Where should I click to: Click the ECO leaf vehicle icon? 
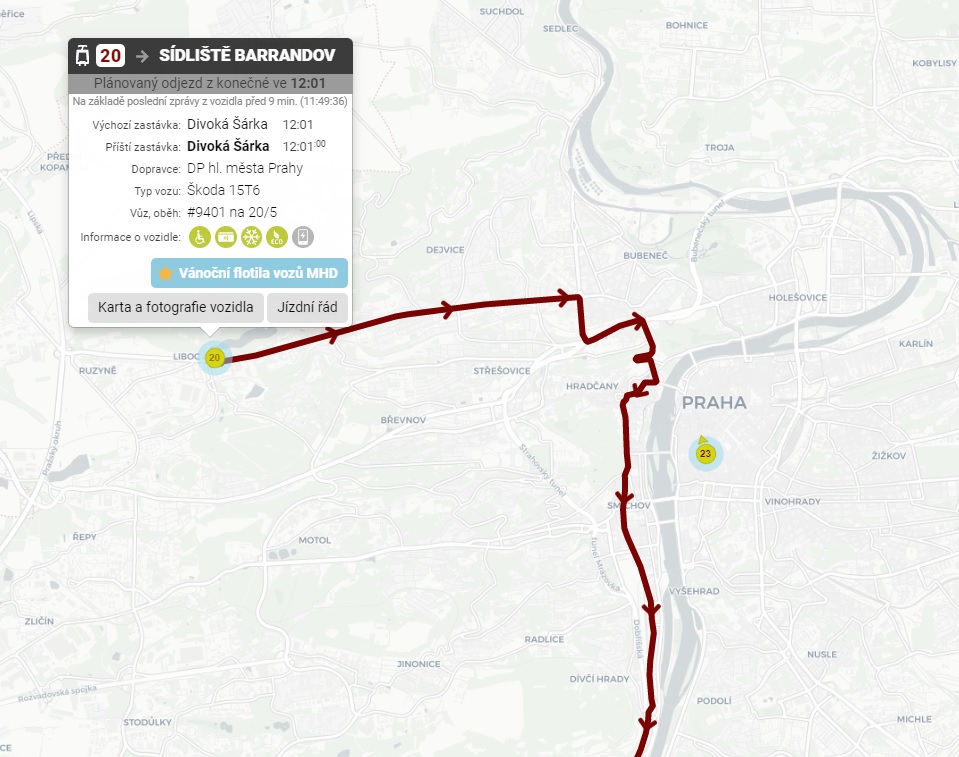tap(277, 237)
